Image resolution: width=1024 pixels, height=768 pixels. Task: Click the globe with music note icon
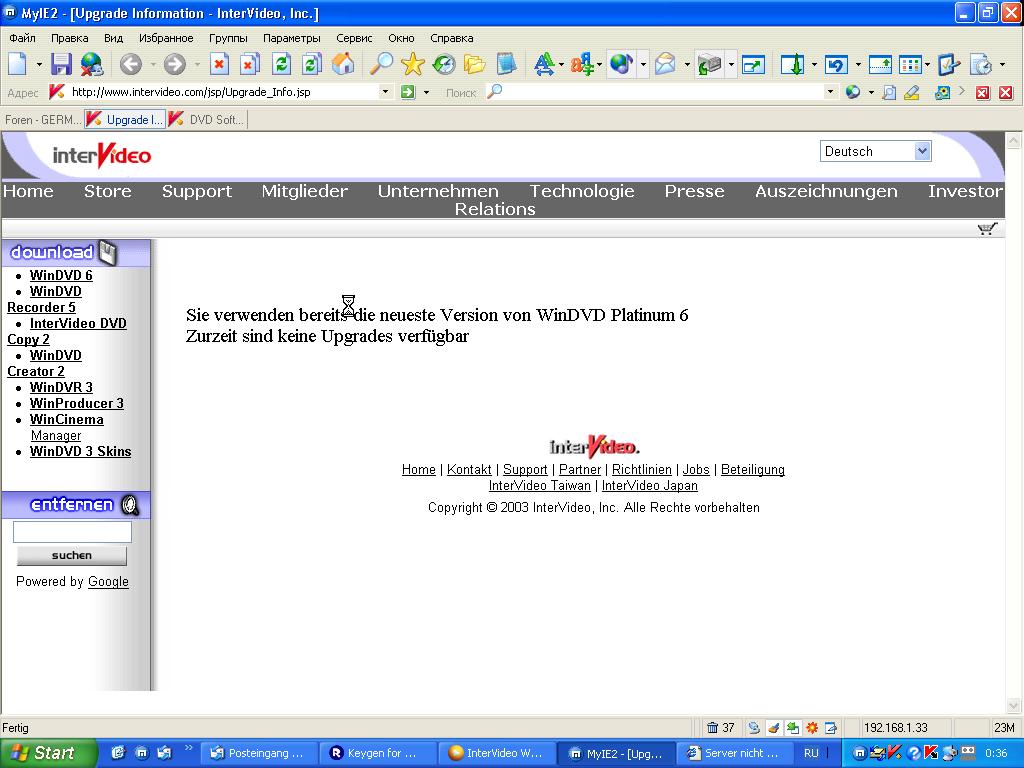pos(621,64)
